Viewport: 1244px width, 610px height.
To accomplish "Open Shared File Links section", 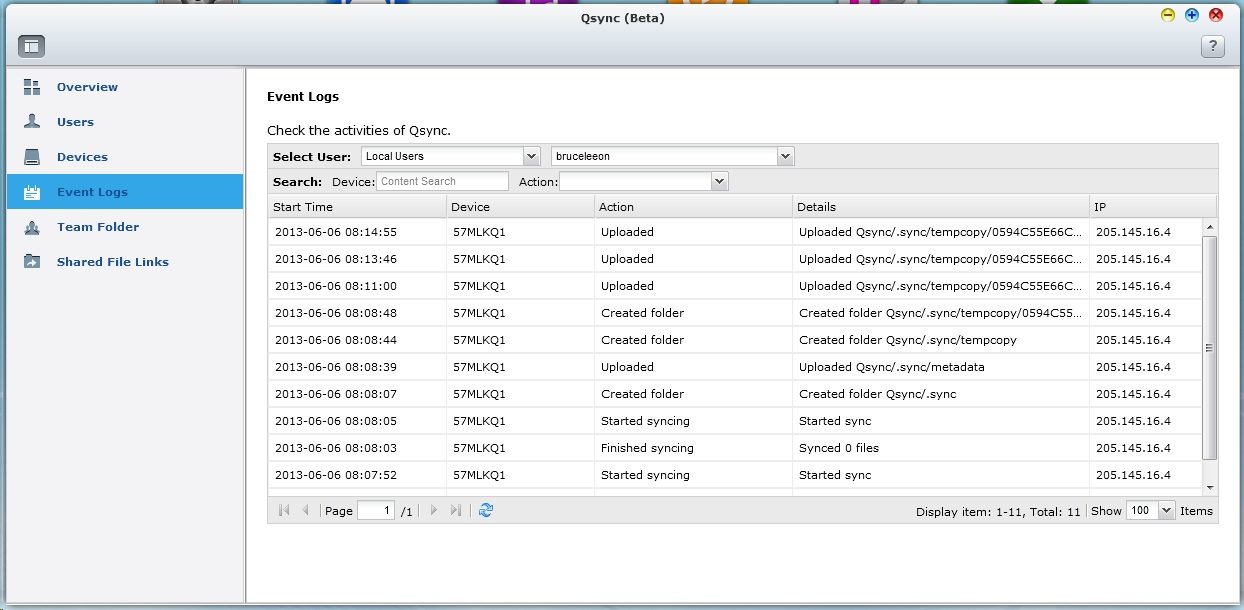I will click(x=125, y=262).
